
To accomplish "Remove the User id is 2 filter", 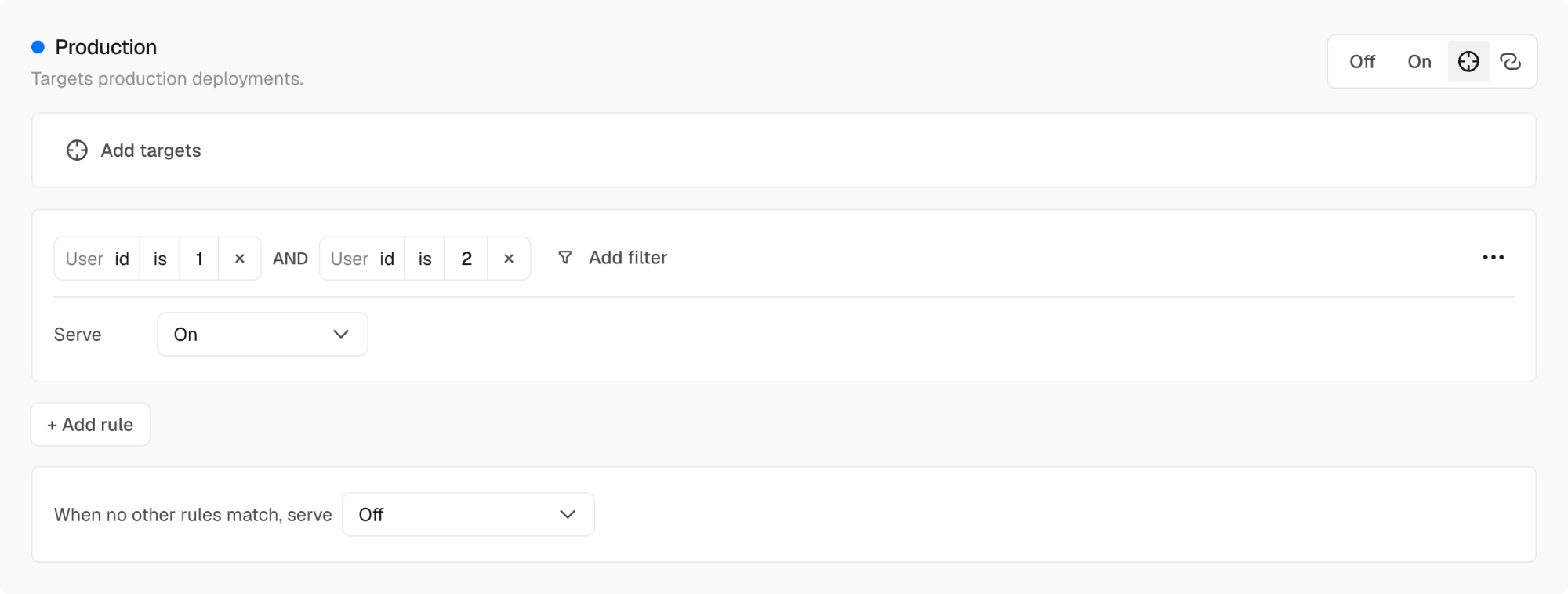I will tap(509, 259).
